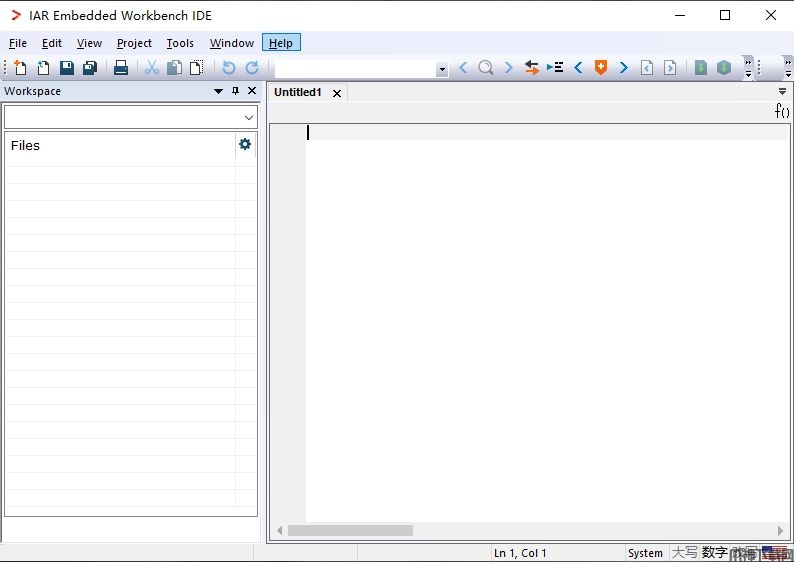Click the 大写 caps lock indicator

point(684,552)
